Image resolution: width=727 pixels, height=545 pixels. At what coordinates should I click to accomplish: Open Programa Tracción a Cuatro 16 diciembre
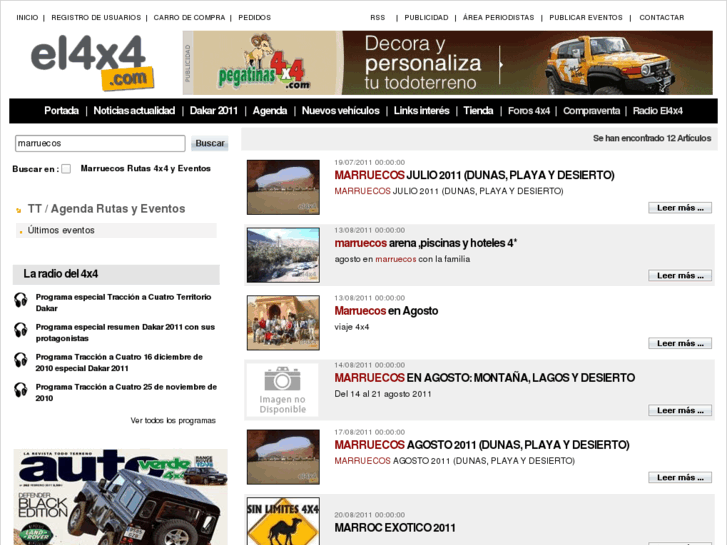pos(119,363)
